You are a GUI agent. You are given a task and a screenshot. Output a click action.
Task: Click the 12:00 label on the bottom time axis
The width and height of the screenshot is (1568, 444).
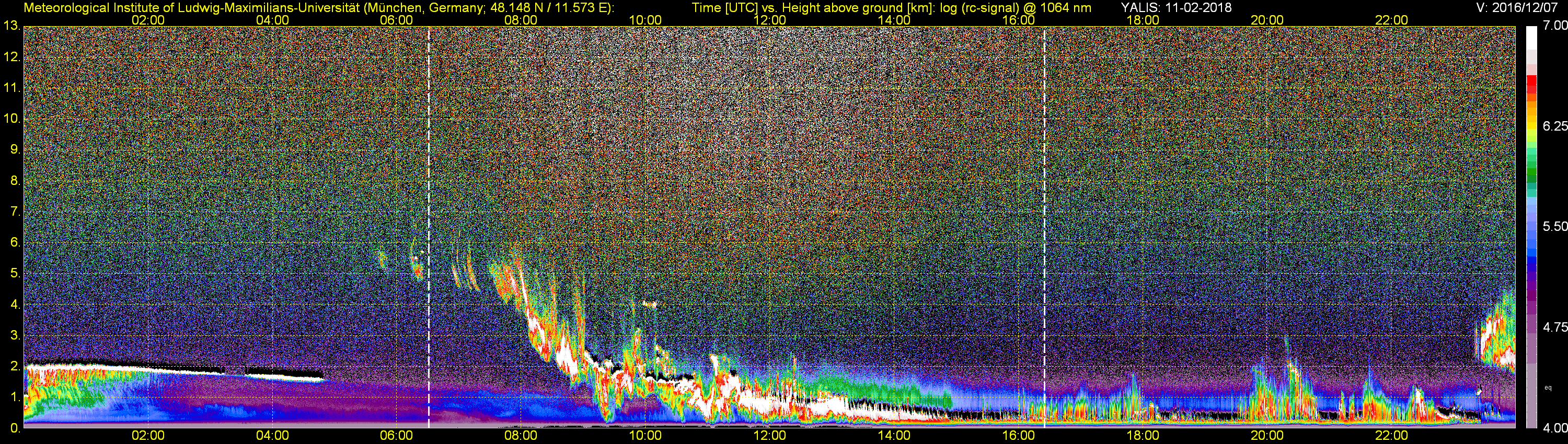(x=769, y=436)
